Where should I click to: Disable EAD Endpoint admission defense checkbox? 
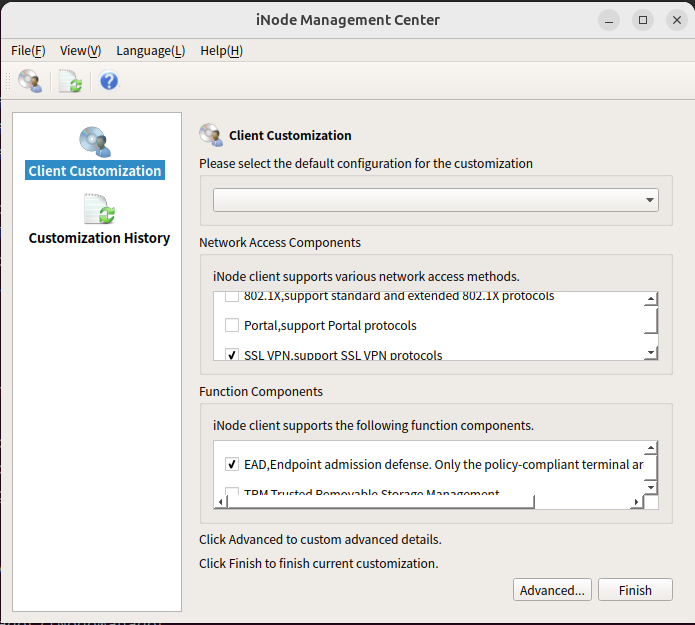click(232, 464)
